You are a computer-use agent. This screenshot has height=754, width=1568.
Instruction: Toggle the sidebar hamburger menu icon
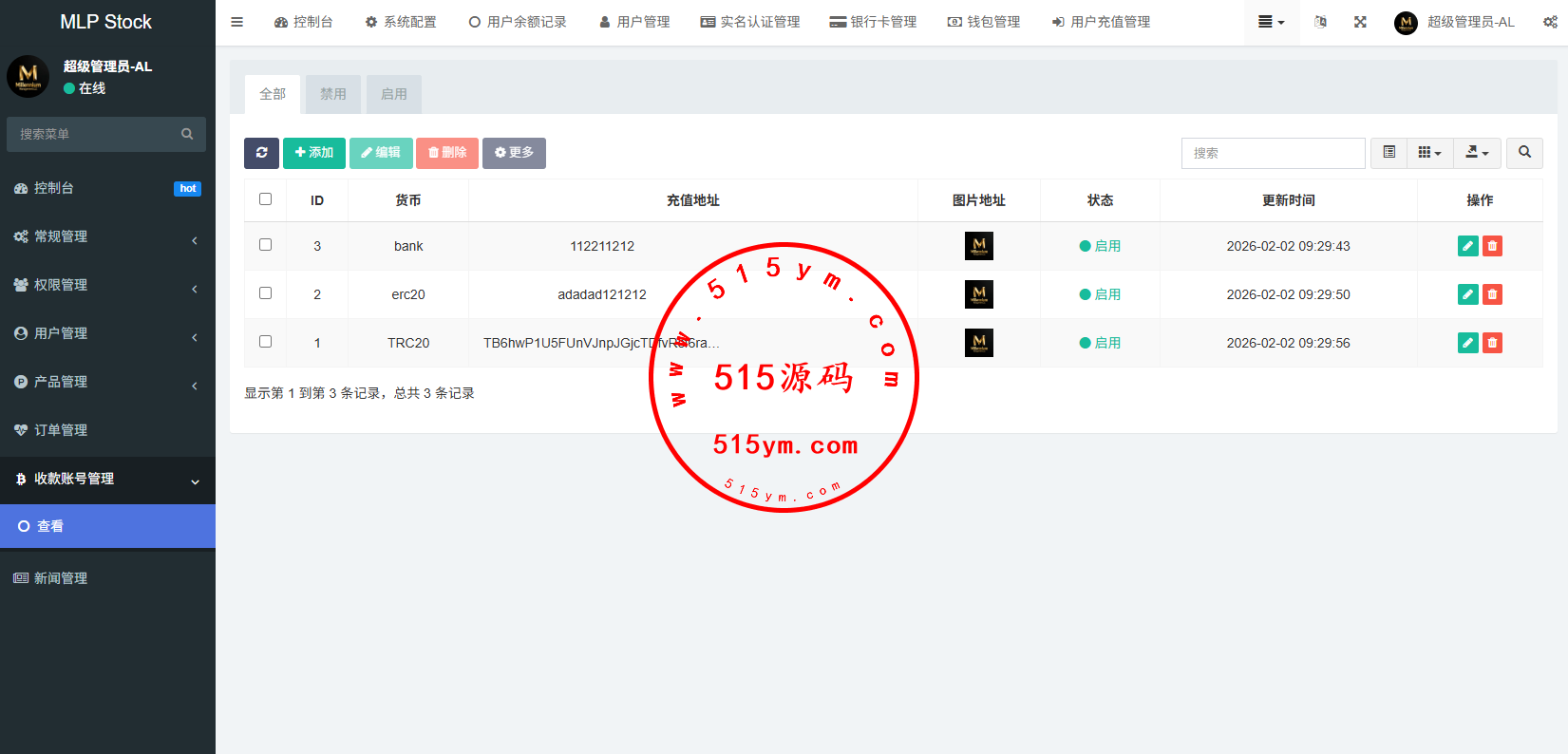(x=237, y=22)
